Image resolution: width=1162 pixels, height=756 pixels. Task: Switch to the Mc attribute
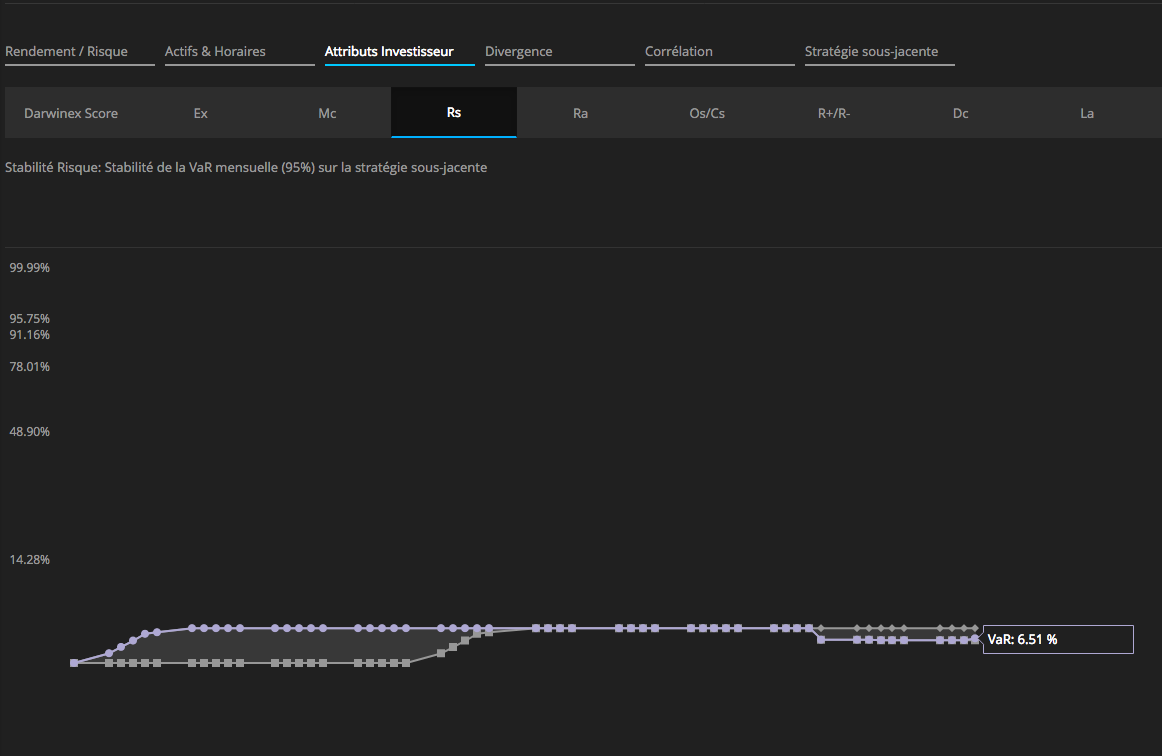(327, 113)
